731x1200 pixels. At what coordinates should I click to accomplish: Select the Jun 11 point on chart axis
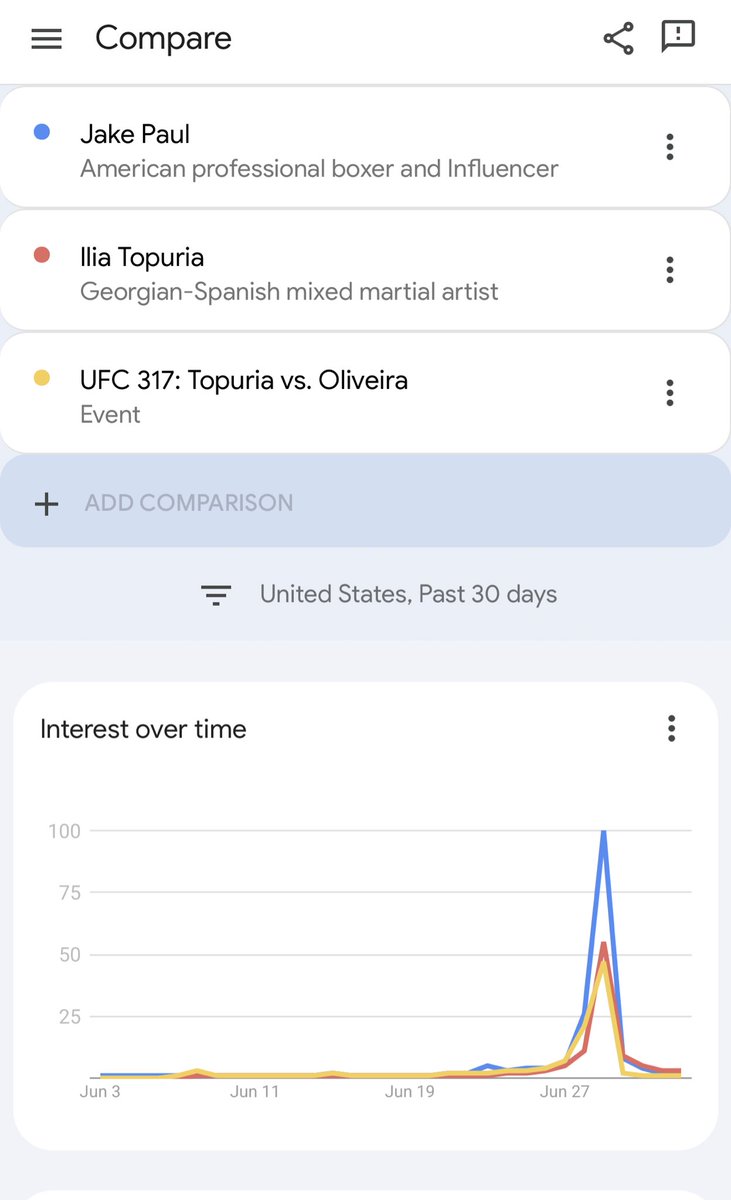click(255, 1091)
